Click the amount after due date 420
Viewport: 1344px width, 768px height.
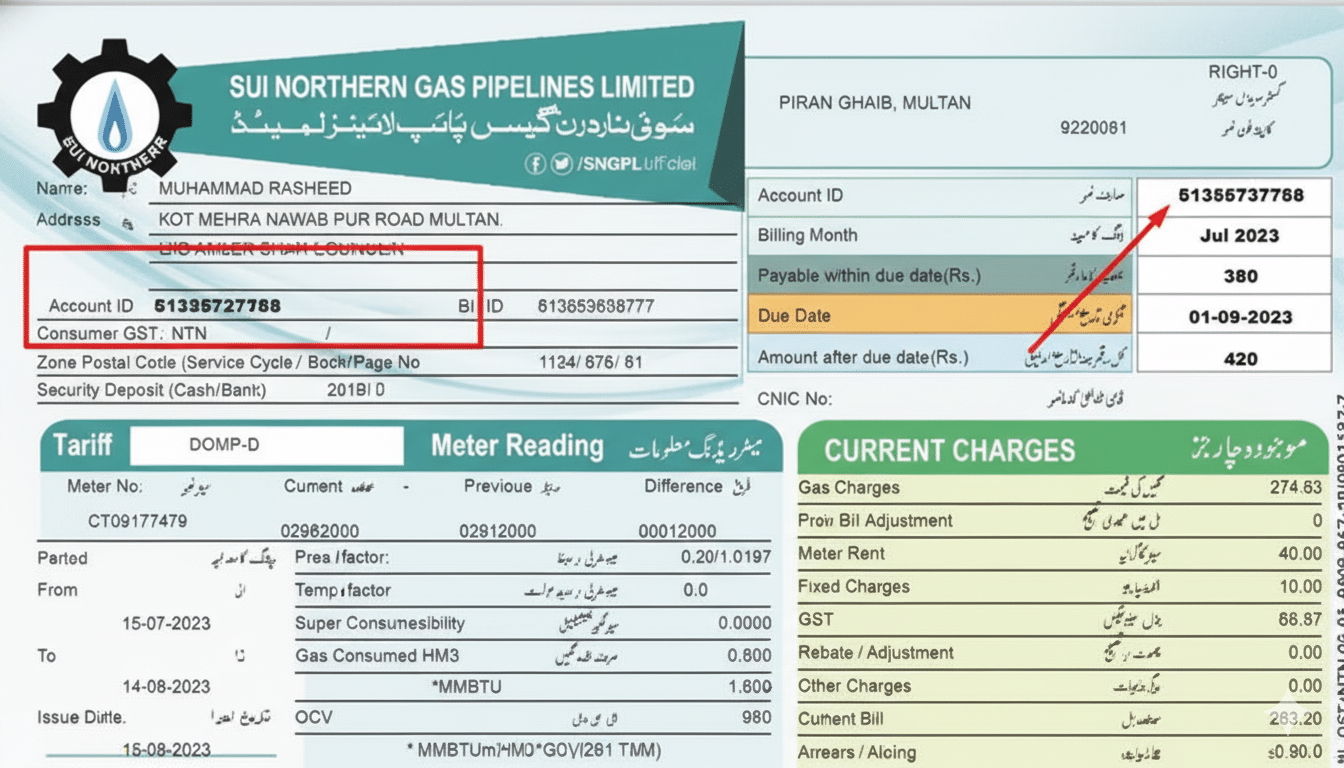pyautogui.click(x=1240, y=358)
